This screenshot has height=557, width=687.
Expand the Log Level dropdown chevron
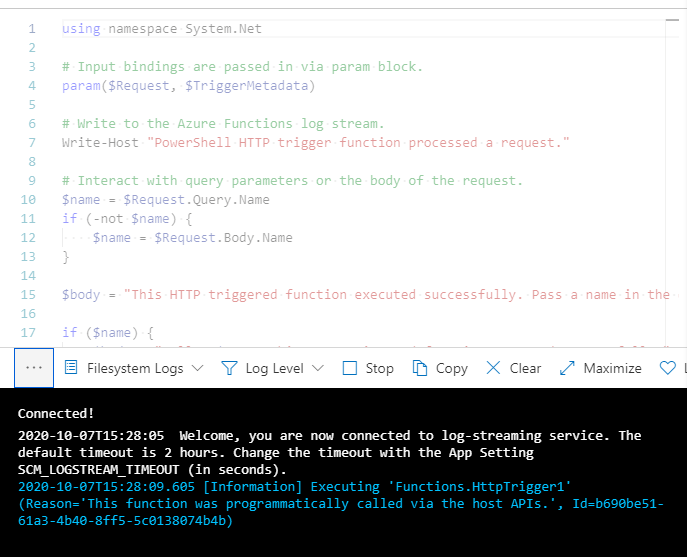click(318, 368)
